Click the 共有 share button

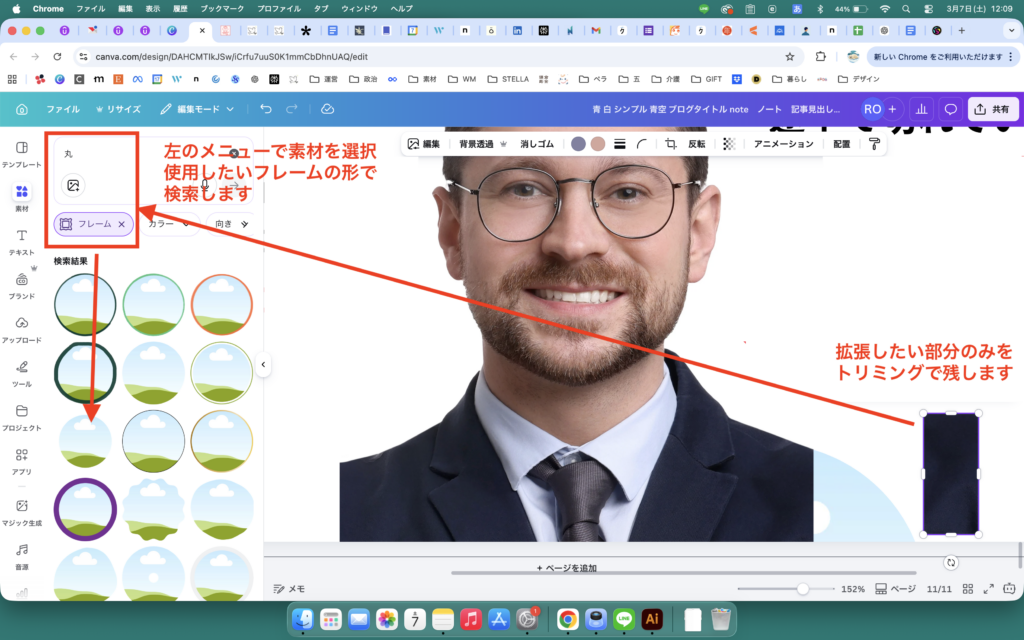click(993, 109)
